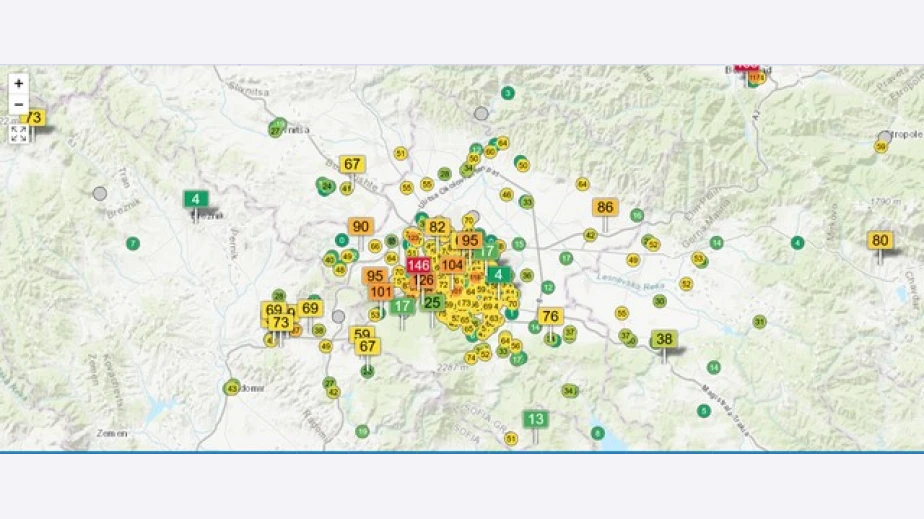Click the yellow 76 station flag

click(x=550, y=317)
